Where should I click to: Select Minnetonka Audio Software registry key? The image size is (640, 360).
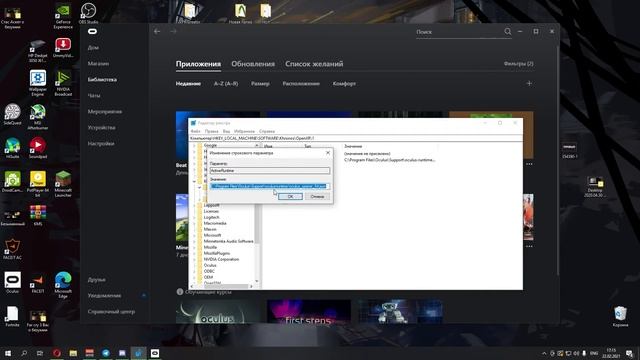pos(228,241)
